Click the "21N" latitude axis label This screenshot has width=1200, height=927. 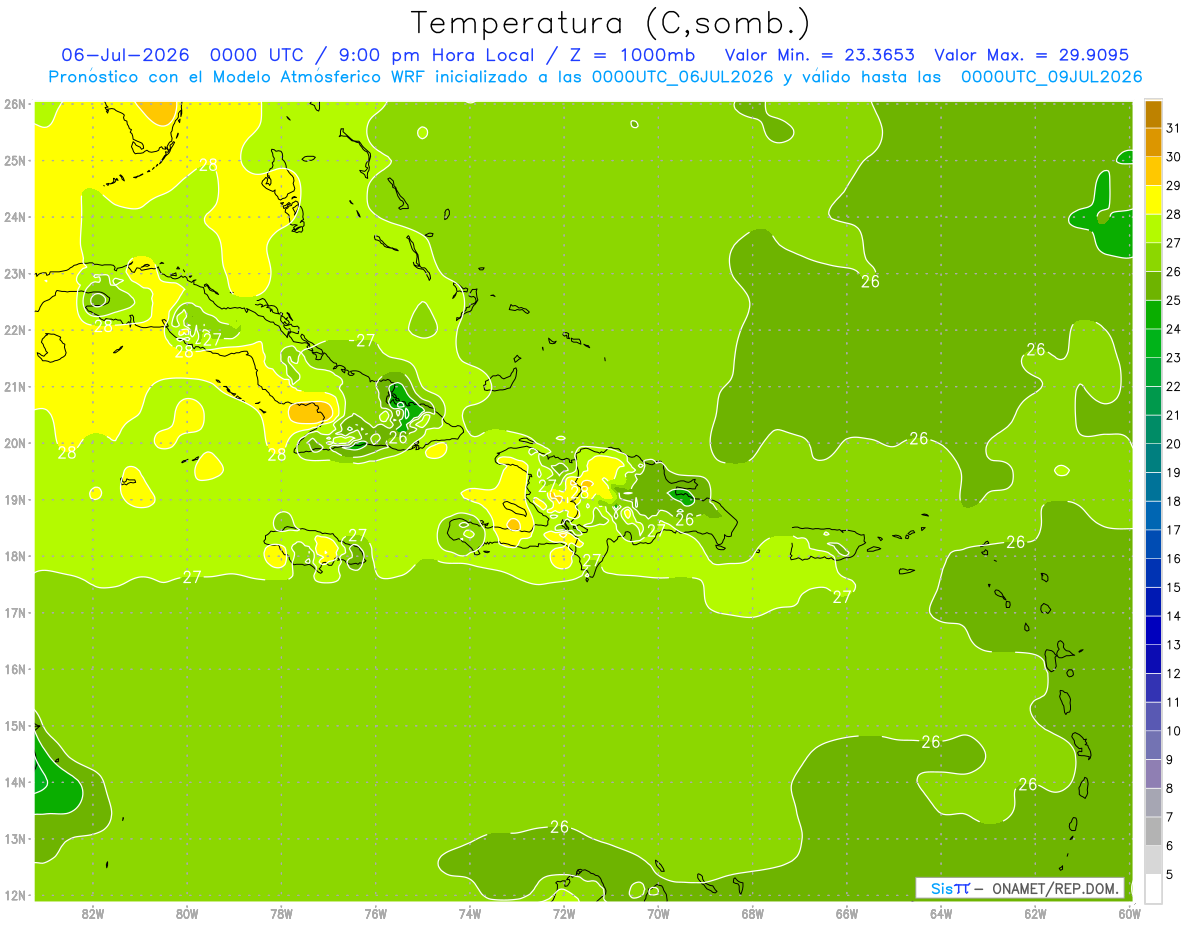[14, 386]
